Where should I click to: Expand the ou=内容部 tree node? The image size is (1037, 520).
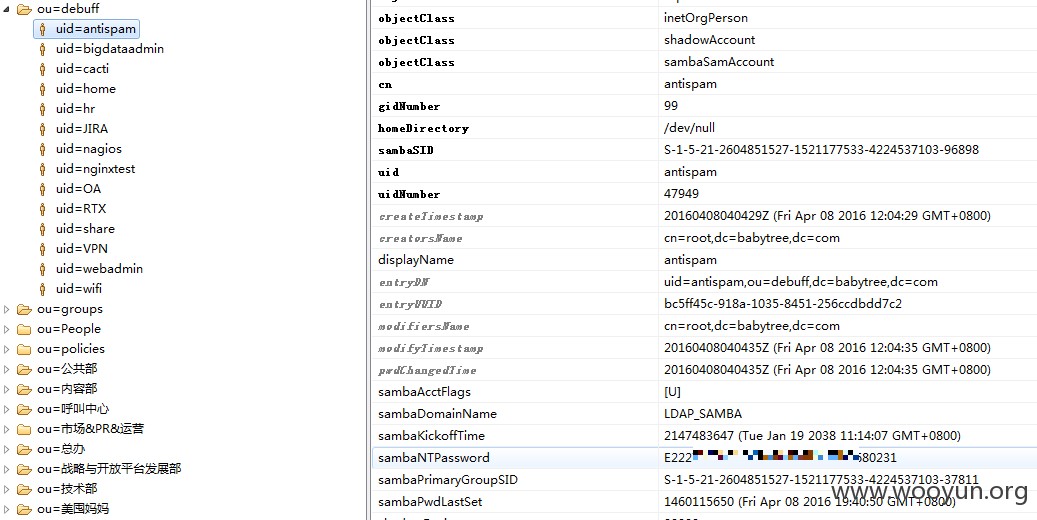click(7, 389)
